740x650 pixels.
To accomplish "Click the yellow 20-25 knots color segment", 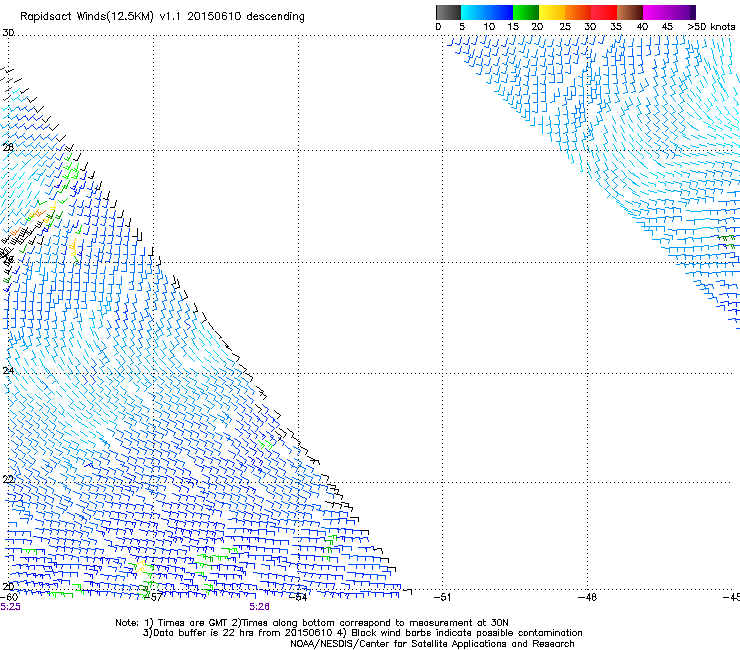I will 552,12.
